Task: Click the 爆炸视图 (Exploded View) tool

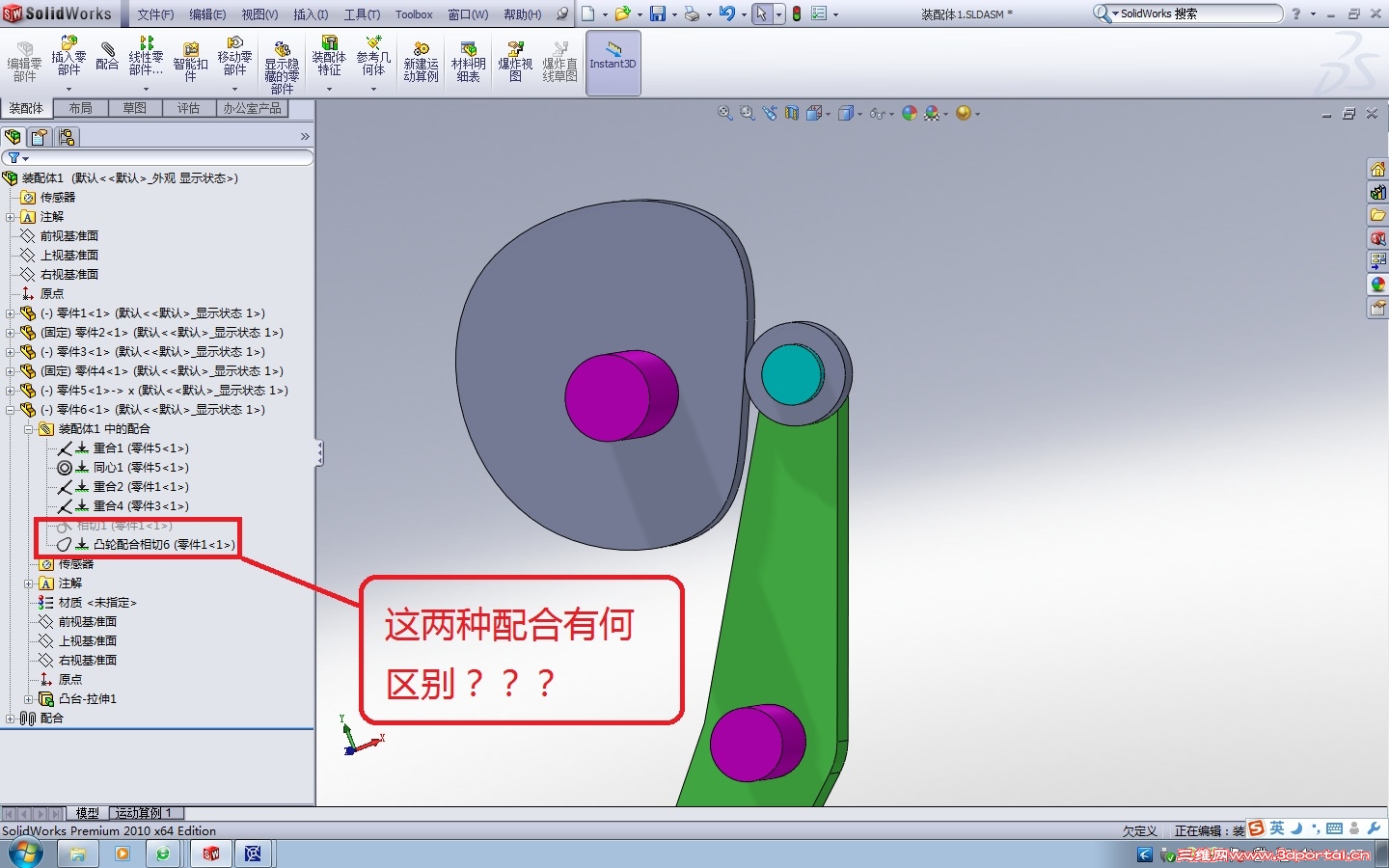Action: [515, 63]
